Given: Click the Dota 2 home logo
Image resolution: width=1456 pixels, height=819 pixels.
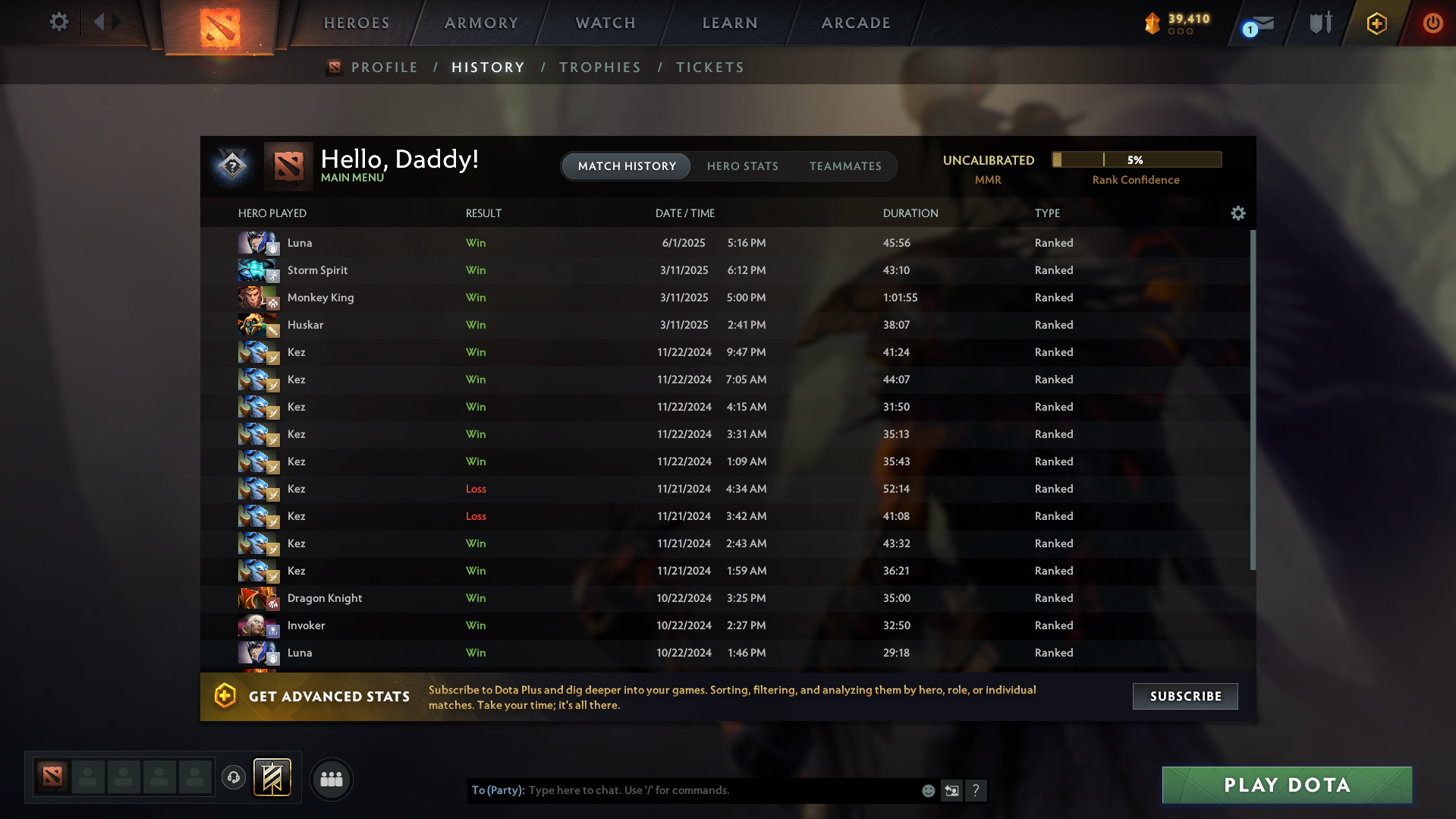Looking at the screenshot, I should pyautogui.click(x=220, y=27).
